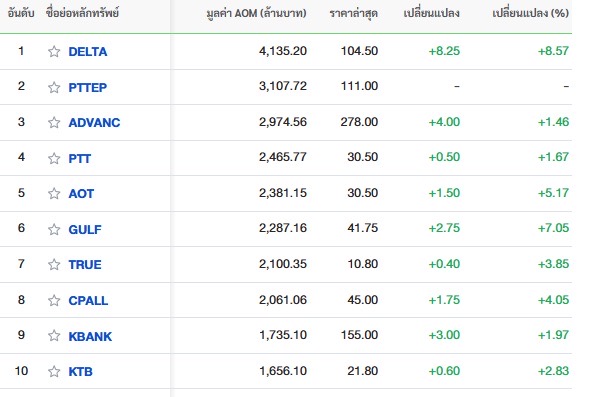Sort by the ราคาล่าสุด column header
Viewport: 591px width, 397px height.
(x=354, y=14)
